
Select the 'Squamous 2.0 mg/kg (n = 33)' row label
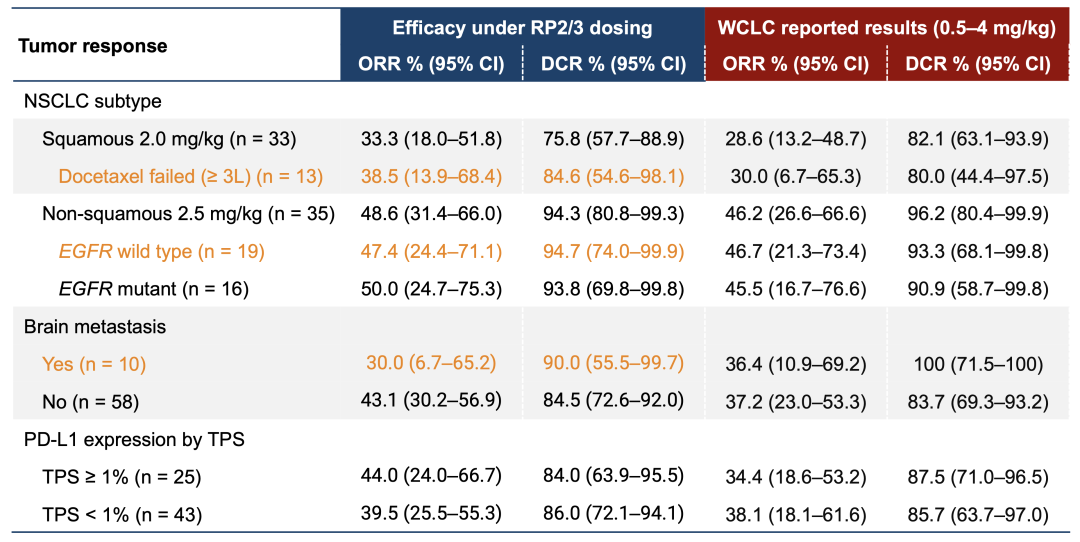[169, 138]
